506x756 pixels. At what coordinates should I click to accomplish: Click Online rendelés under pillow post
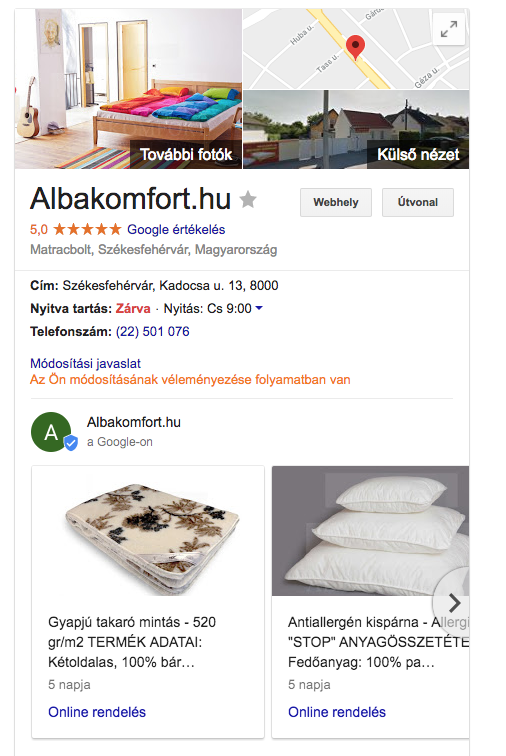[x=337, y=712]
